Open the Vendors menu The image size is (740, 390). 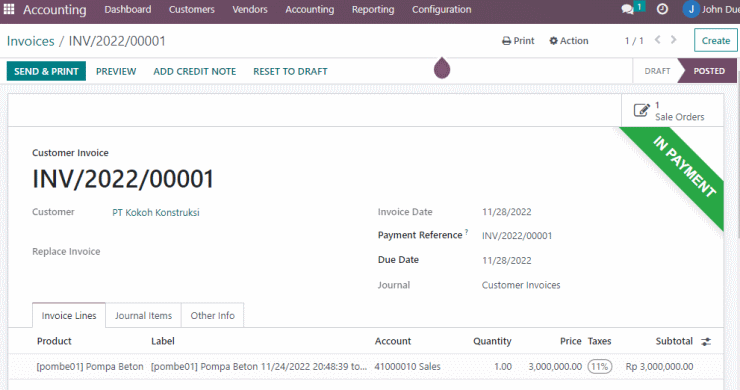pyautogui.click(x=250, y=9)
